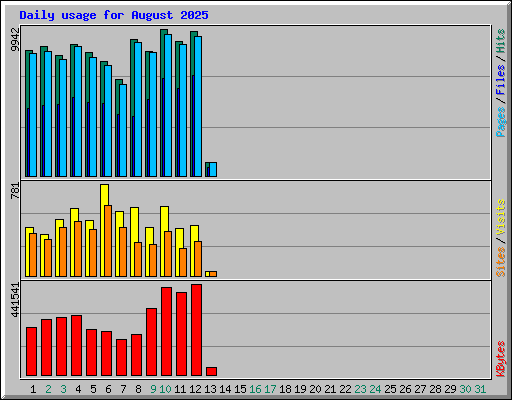The height and width of the screenshot is (400, 512).
Task: Click day 25 on the x-axis
Action: point(390,389)
